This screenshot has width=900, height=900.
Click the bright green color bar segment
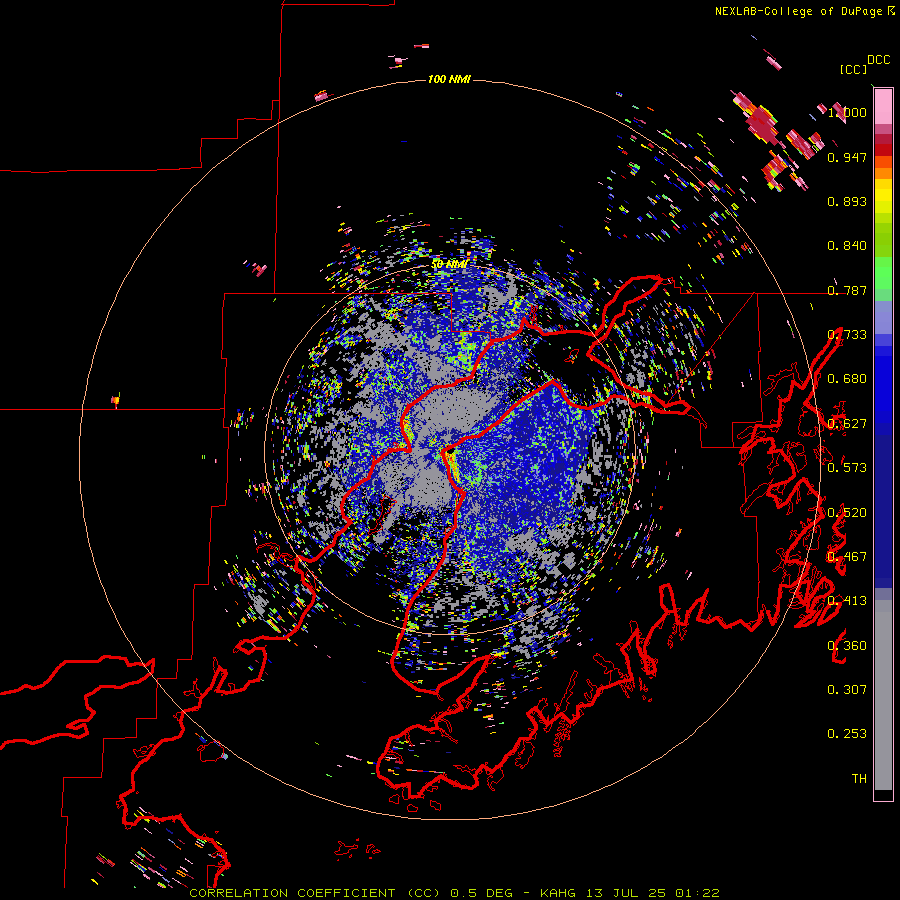pyautogui.click(x=883, y=273)
